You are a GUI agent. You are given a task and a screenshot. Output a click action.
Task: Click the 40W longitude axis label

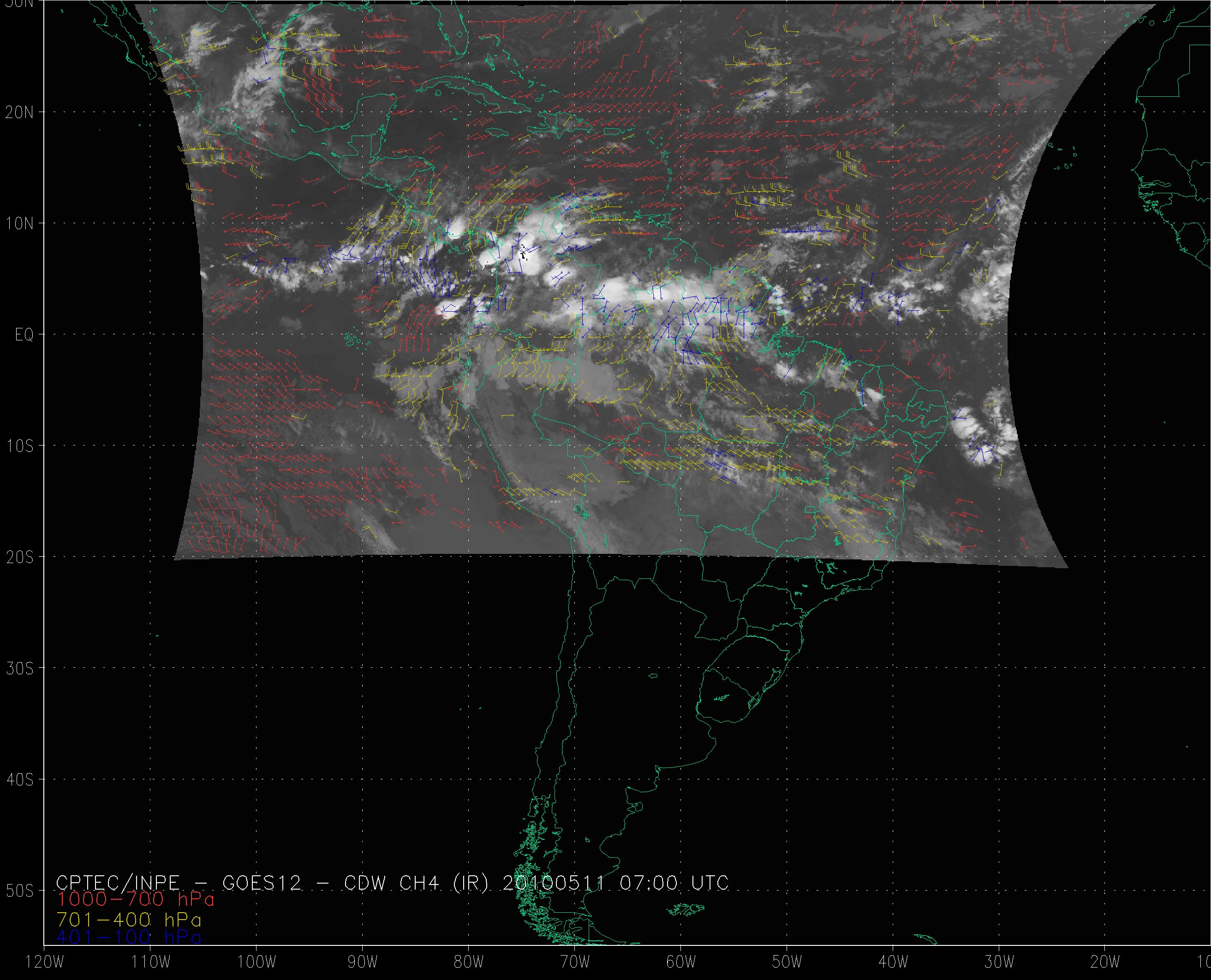coord(893,962)
